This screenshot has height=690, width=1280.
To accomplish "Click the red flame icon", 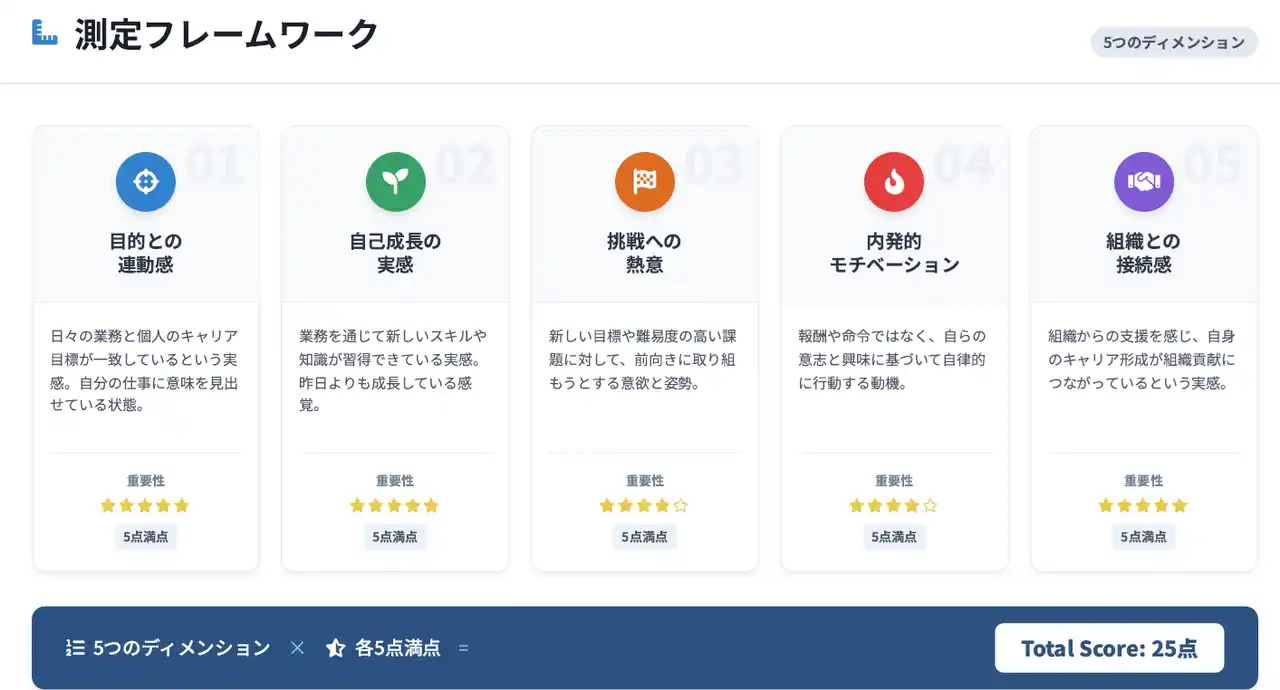I will pyautogui.click(x=894, y=181).
